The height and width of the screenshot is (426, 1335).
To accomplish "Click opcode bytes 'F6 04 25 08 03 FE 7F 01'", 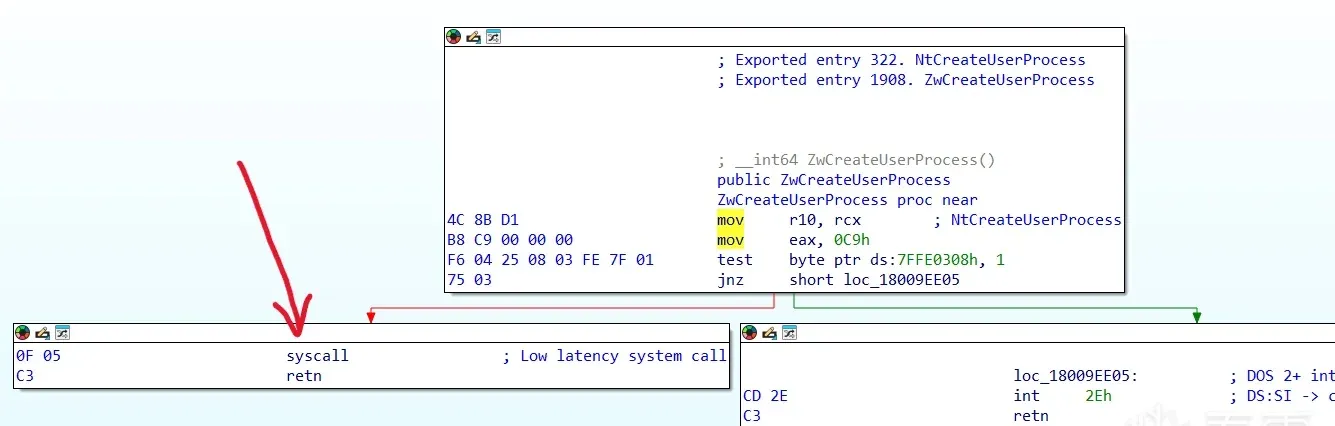I will pos(550,260).
